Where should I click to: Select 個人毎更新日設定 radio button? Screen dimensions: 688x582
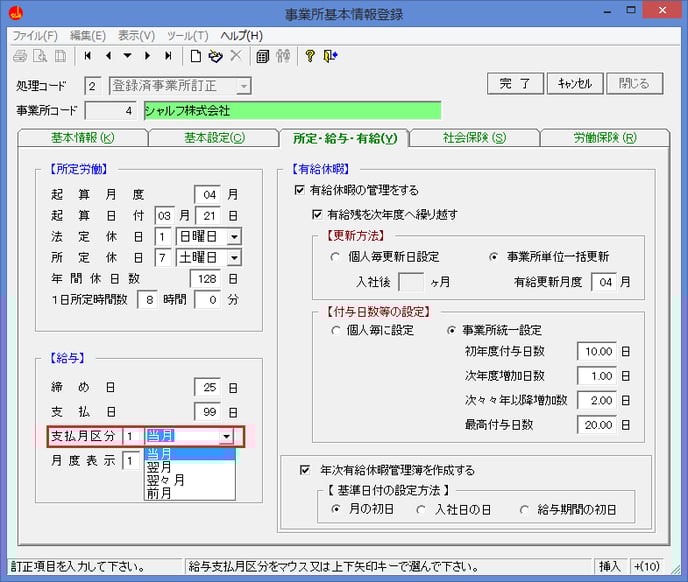pyautogui.click(x=335, y=257)
